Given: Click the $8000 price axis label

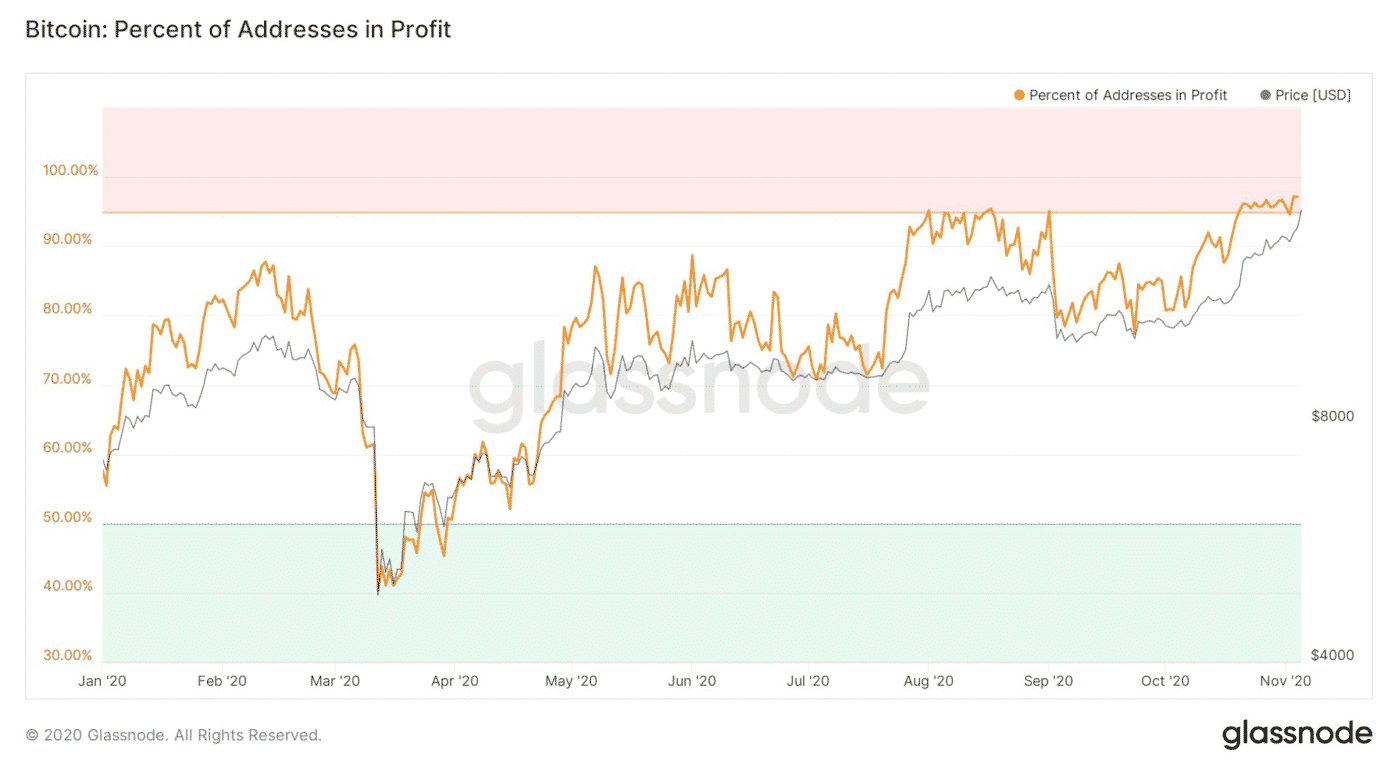Looking at the screenshot, I should pyautogui.click(x=1332, y=416).
